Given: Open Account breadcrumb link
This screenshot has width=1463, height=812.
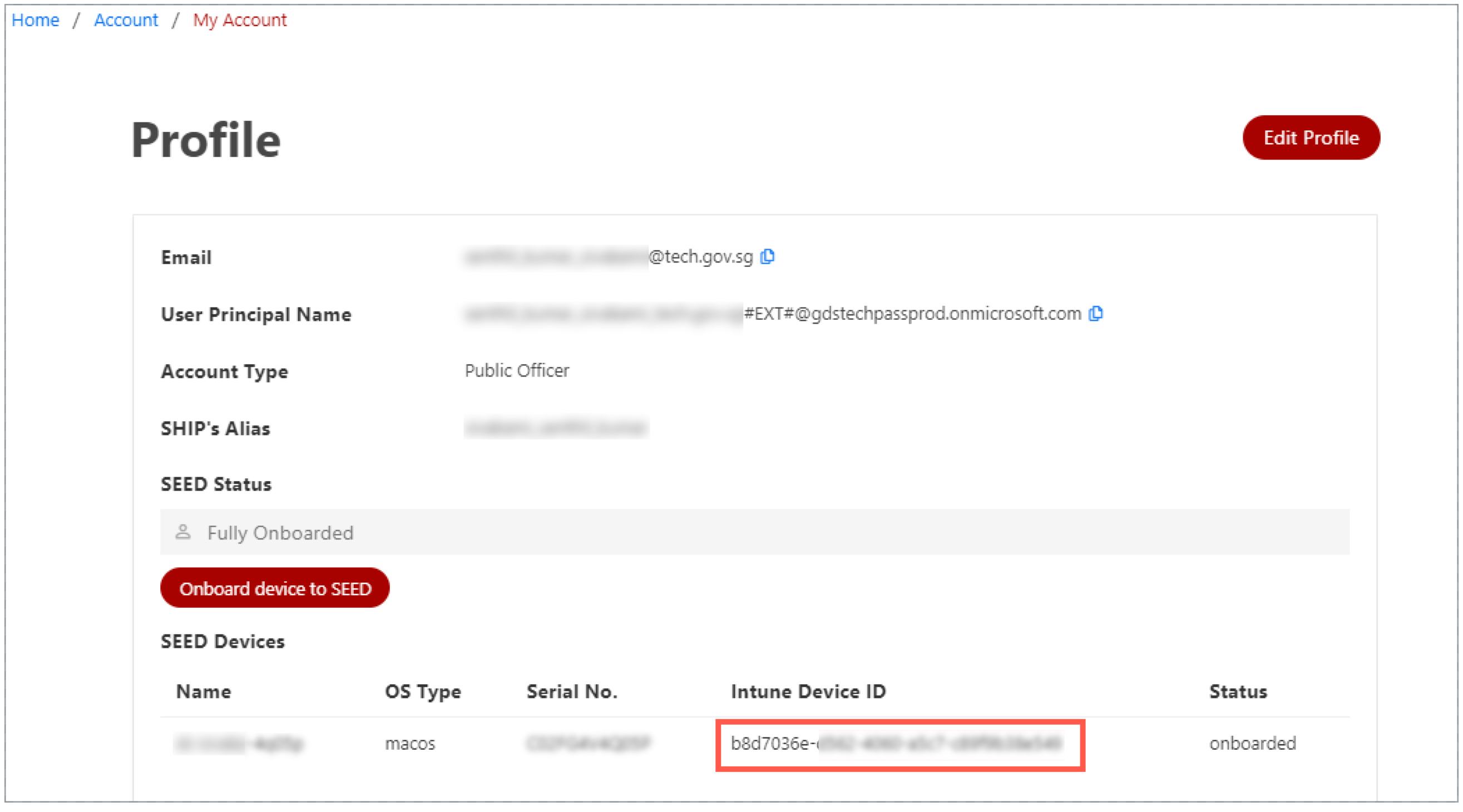Looking at the screenshot, I should (126, 20).
